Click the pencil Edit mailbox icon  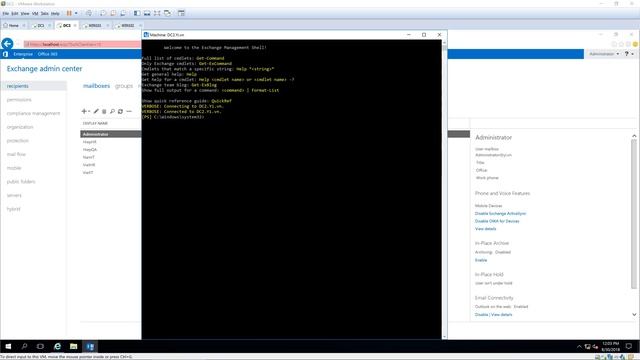click(x=96, y=111)
